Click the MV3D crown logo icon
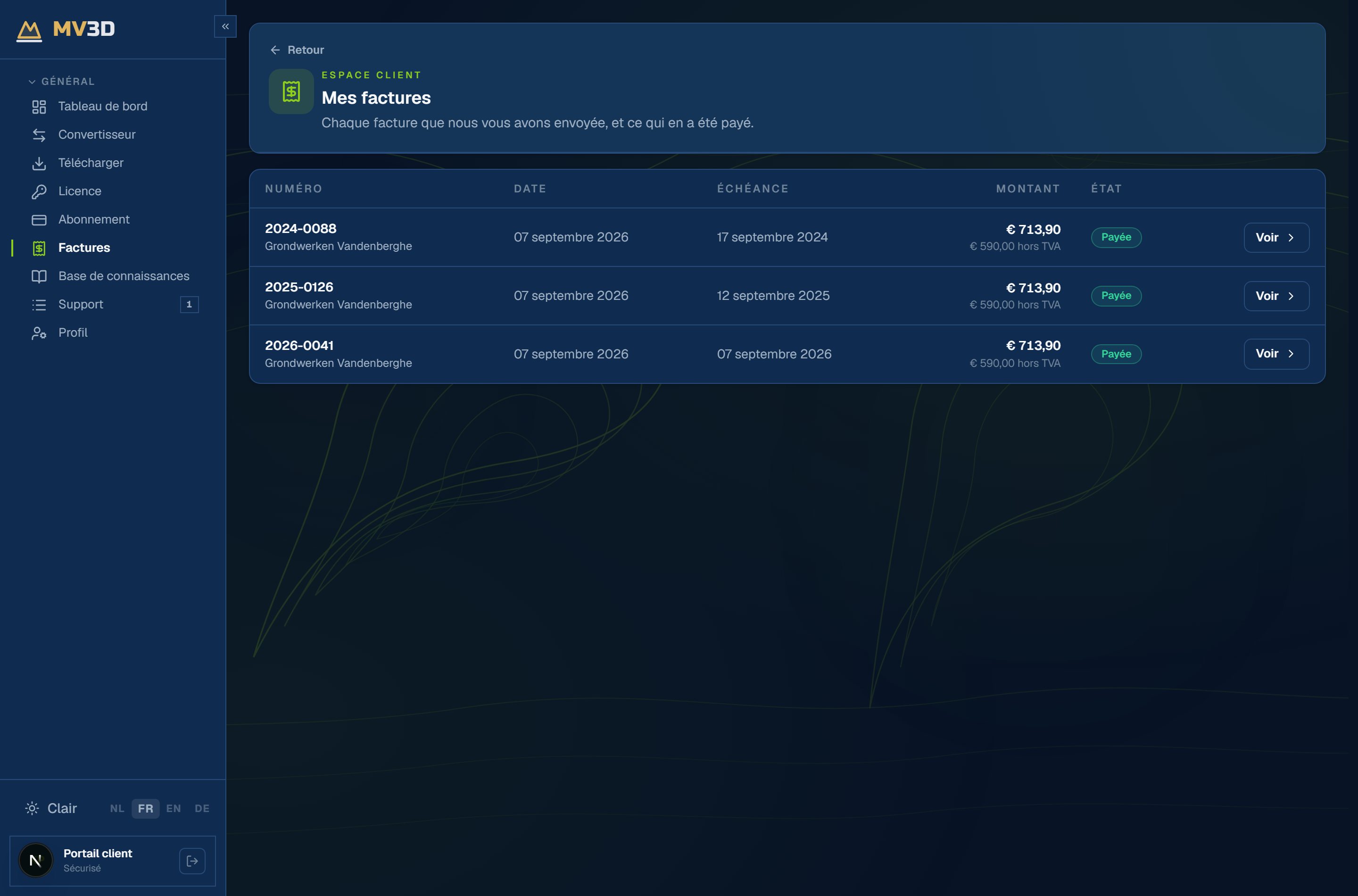The image size is (1358, 896). click(x=29, y=31)
